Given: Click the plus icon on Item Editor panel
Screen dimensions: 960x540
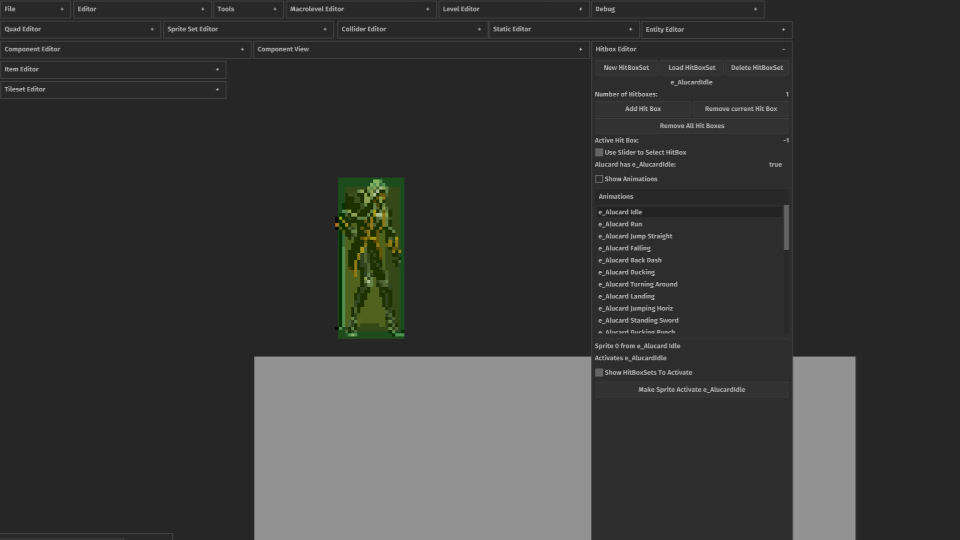Looking at the screenshot, I should (x=217, y=69).
